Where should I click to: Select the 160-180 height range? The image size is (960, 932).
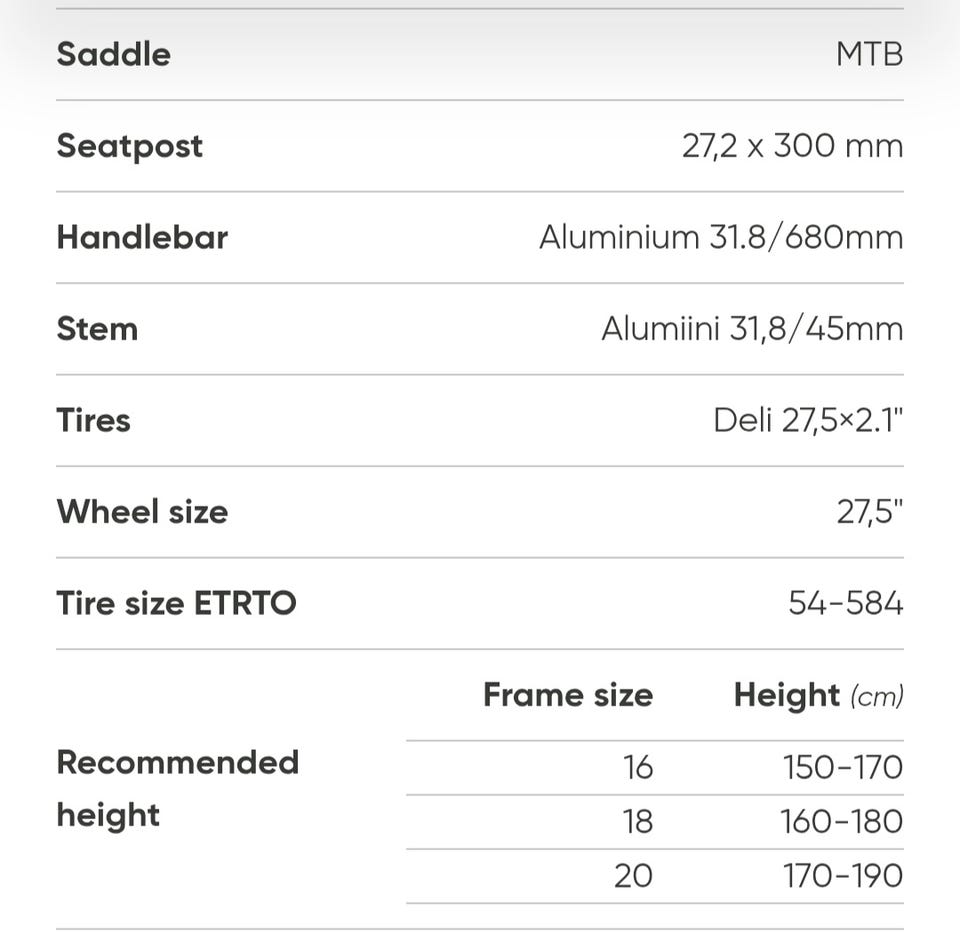click(841, 821)
